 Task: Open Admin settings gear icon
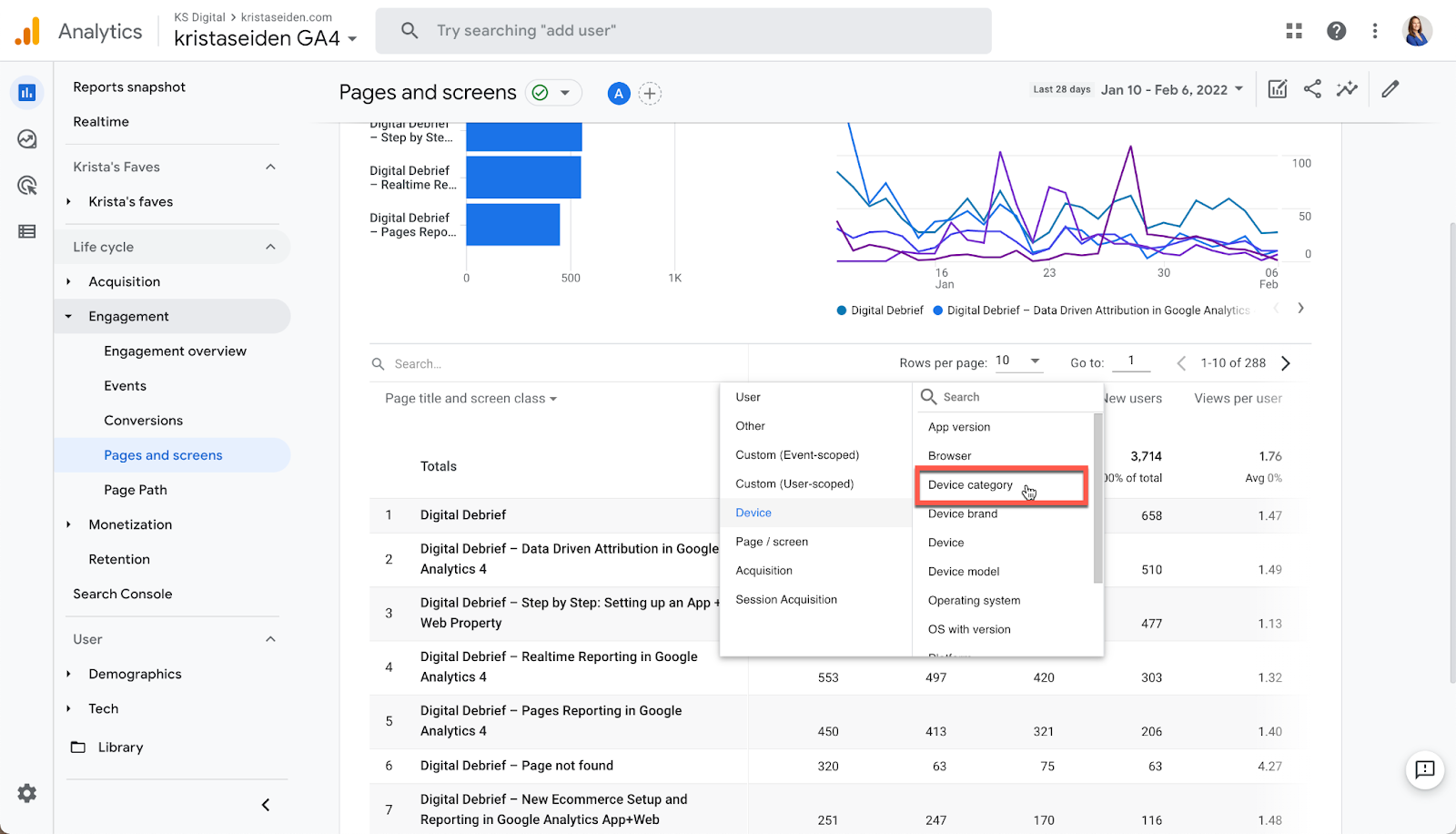(27, 793)
